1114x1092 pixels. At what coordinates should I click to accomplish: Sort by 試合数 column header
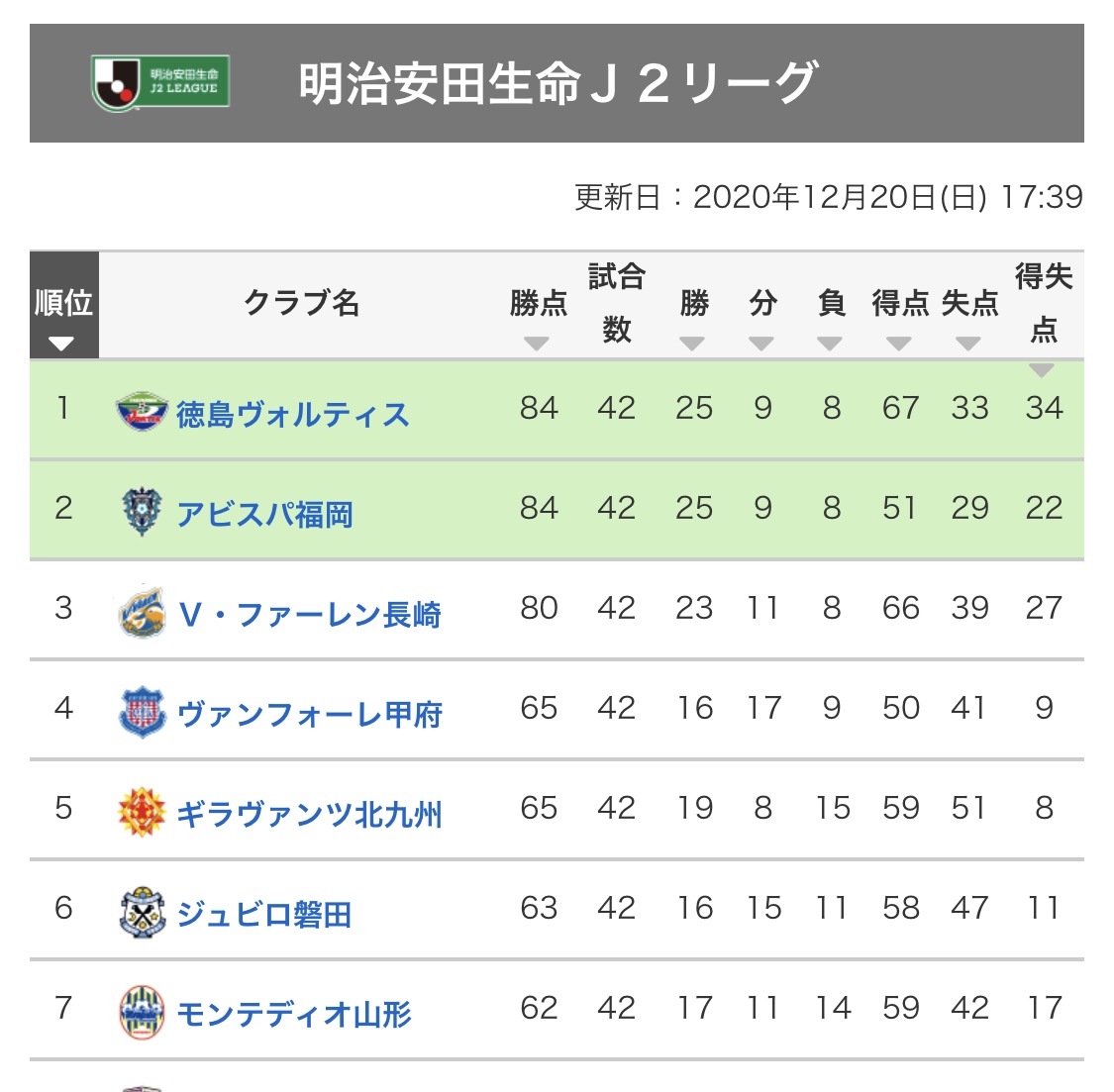point(616,303)
